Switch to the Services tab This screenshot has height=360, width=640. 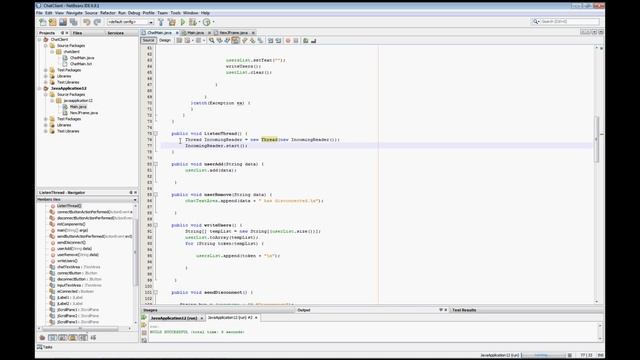[x=116, y=33]
